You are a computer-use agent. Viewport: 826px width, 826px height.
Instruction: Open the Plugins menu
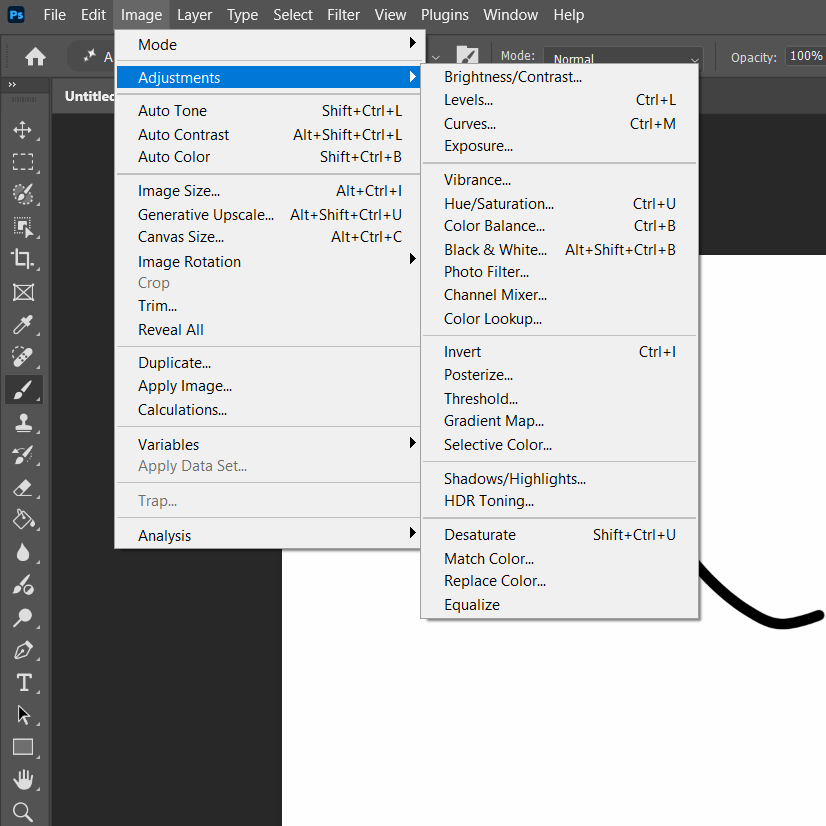point(445,15)
